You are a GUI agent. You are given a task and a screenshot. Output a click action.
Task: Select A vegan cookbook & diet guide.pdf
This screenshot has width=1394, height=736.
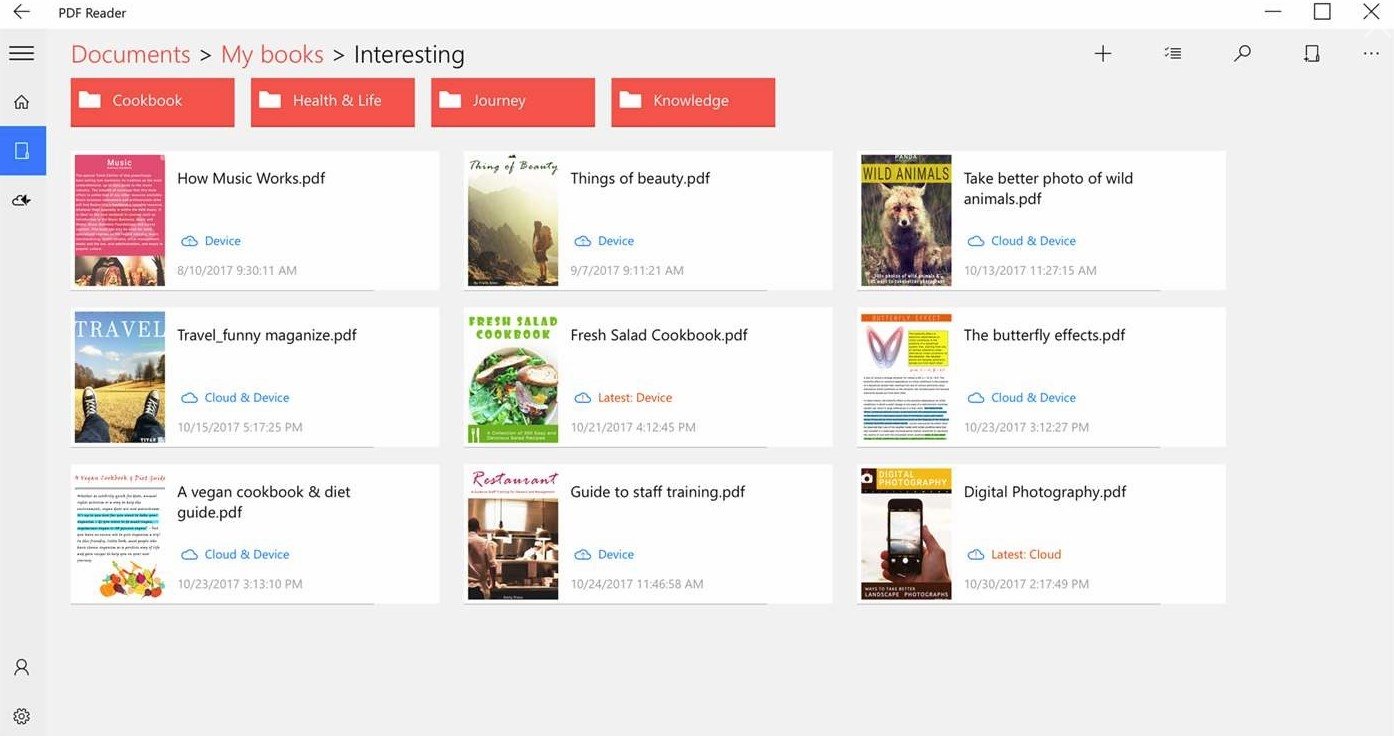coord(264,502)
